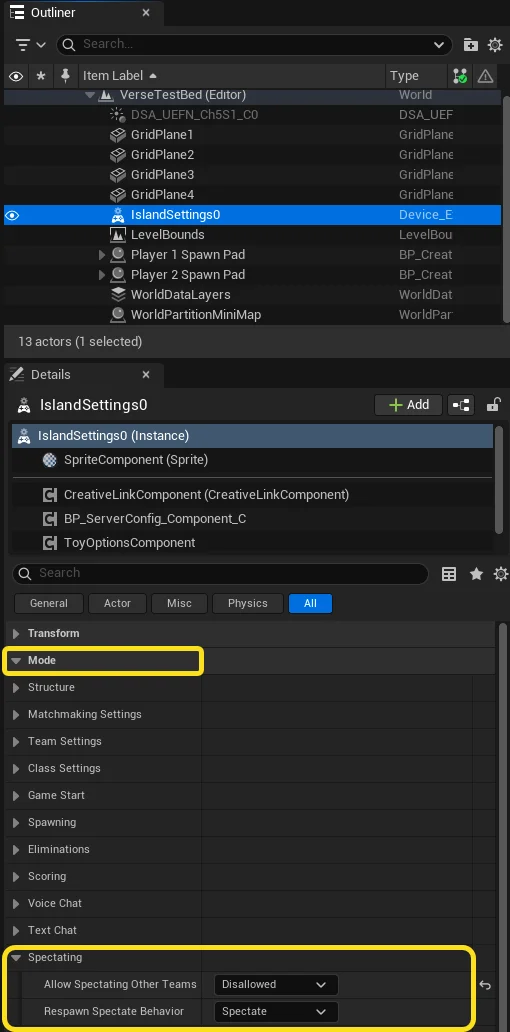Click the Blueprint/hierarchy icon next to Add
This screenshot has height=1032, width=510.
(461, 405)
